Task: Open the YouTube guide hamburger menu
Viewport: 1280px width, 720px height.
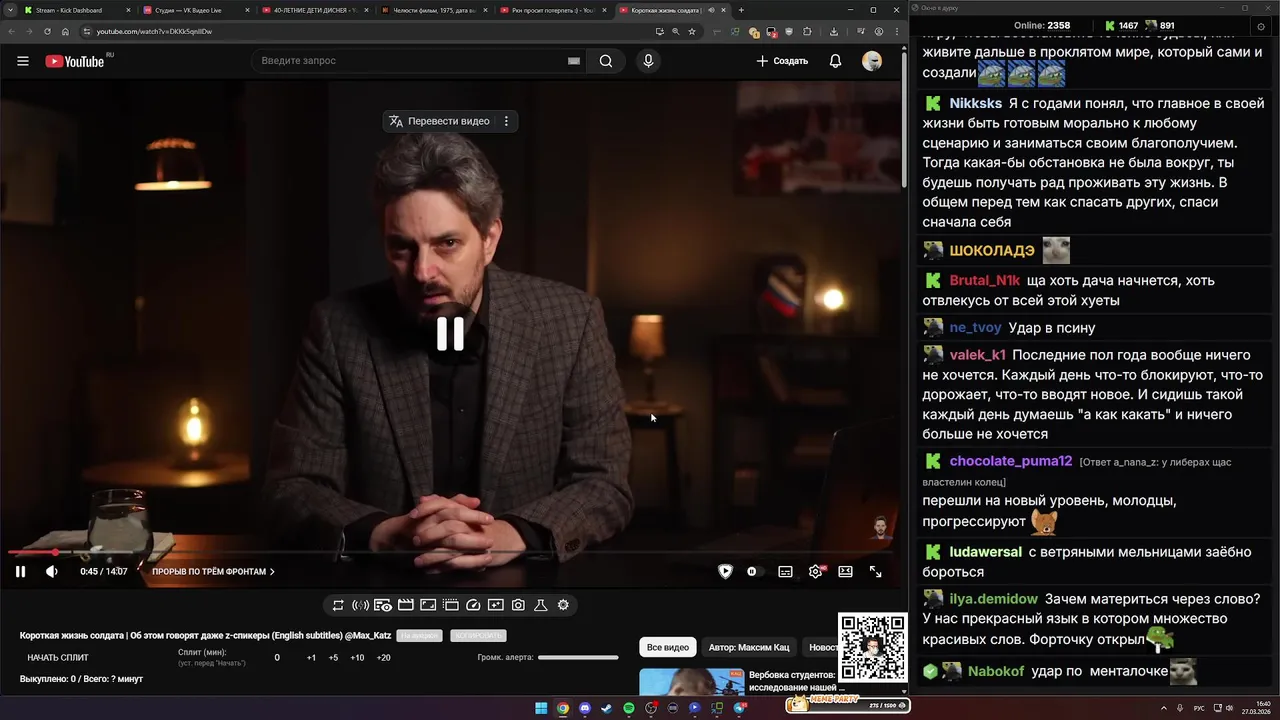Action: coord(23,61)
